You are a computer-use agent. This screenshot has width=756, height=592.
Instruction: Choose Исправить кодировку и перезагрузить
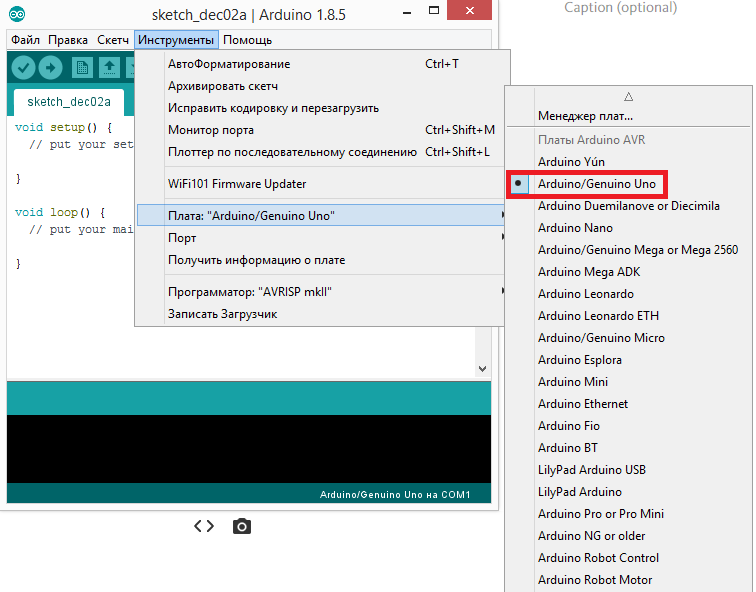(x=321, y=108)
